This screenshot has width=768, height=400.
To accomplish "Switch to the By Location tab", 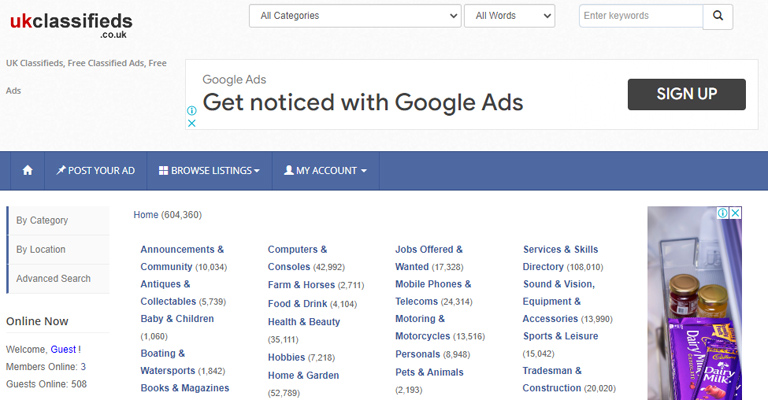I will click(x=41, y=249).
